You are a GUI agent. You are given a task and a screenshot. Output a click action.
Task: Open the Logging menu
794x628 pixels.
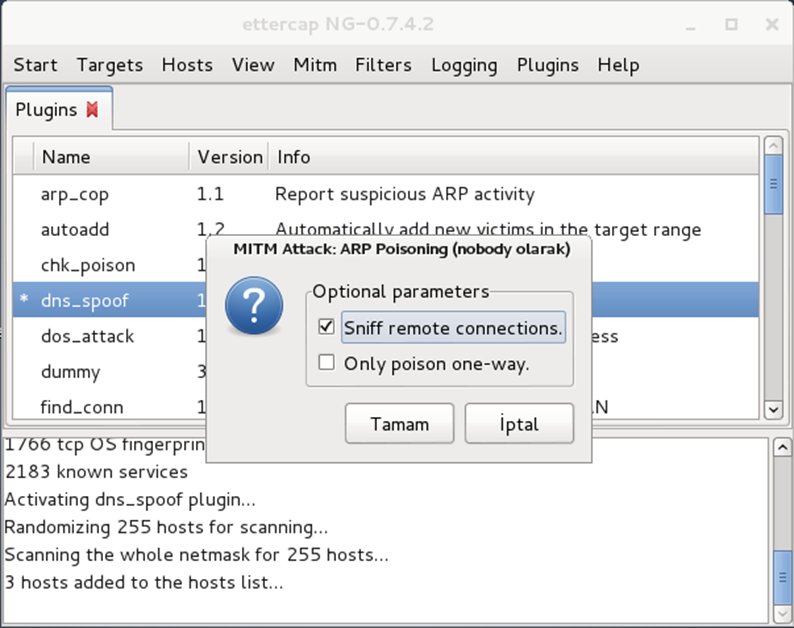464,65
